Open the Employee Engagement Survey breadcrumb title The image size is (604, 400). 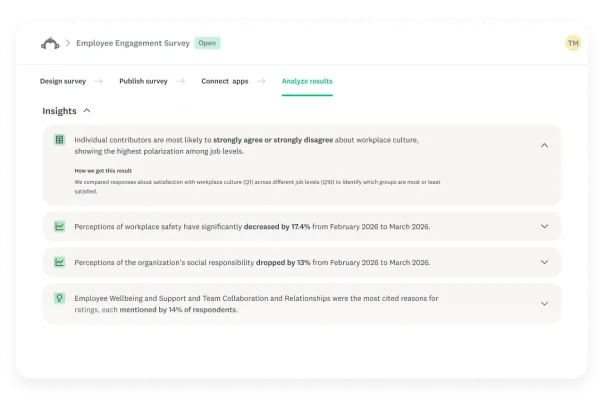(x=133, y=43)
